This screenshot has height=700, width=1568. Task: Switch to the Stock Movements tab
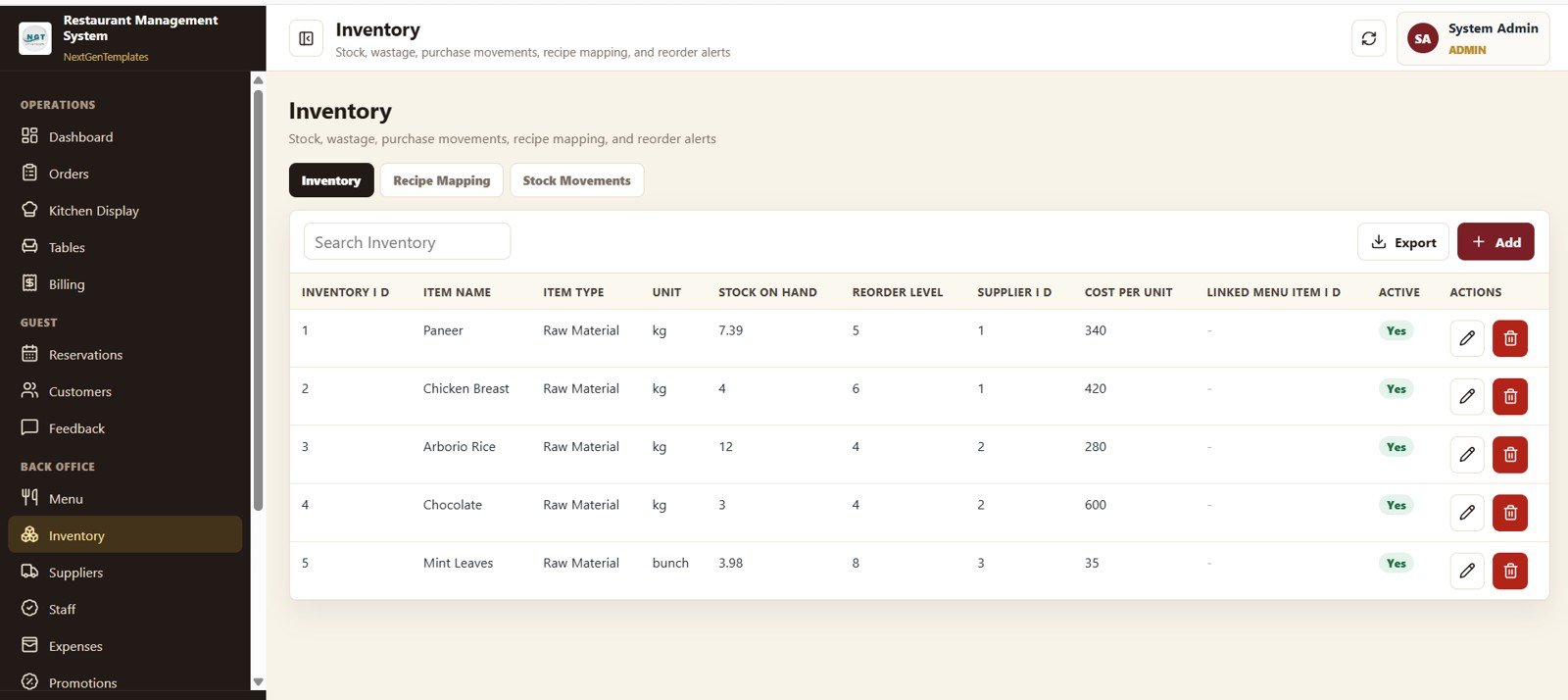(x=577, y=180)
